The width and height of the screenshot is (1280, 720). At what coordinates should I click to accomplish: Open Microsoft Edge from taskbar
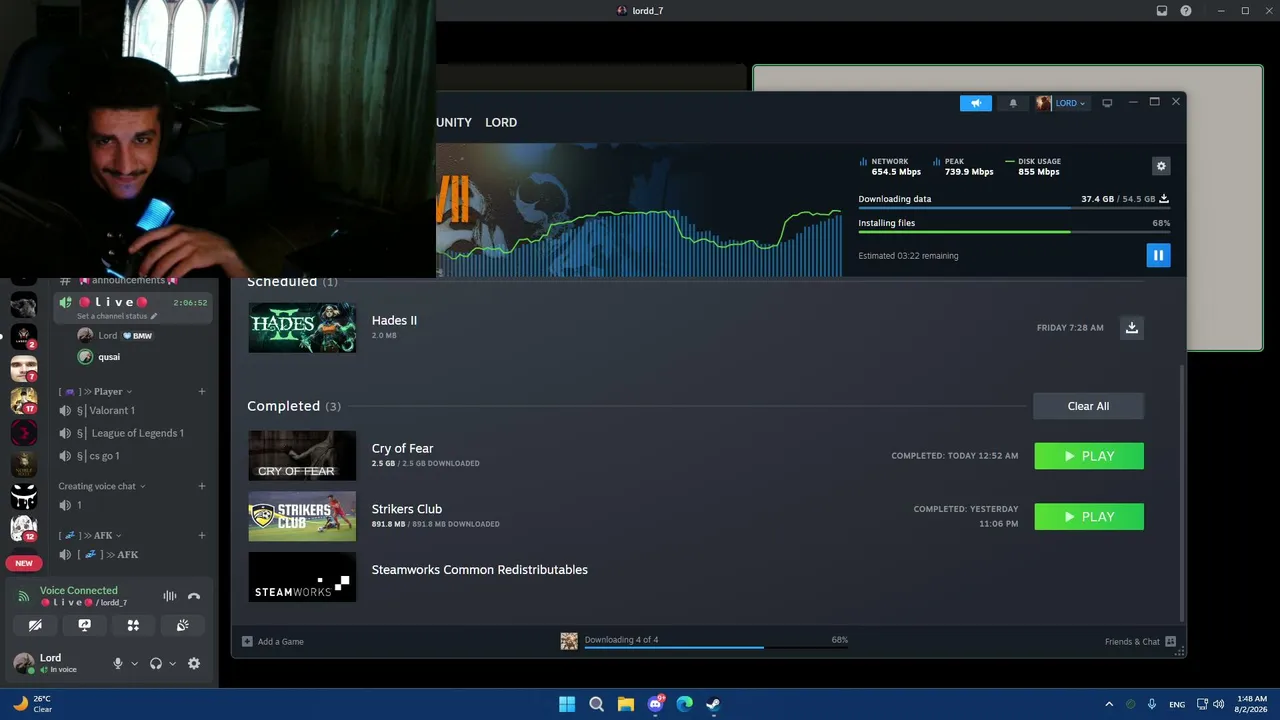pyautogui.click(x=684, y=704)
